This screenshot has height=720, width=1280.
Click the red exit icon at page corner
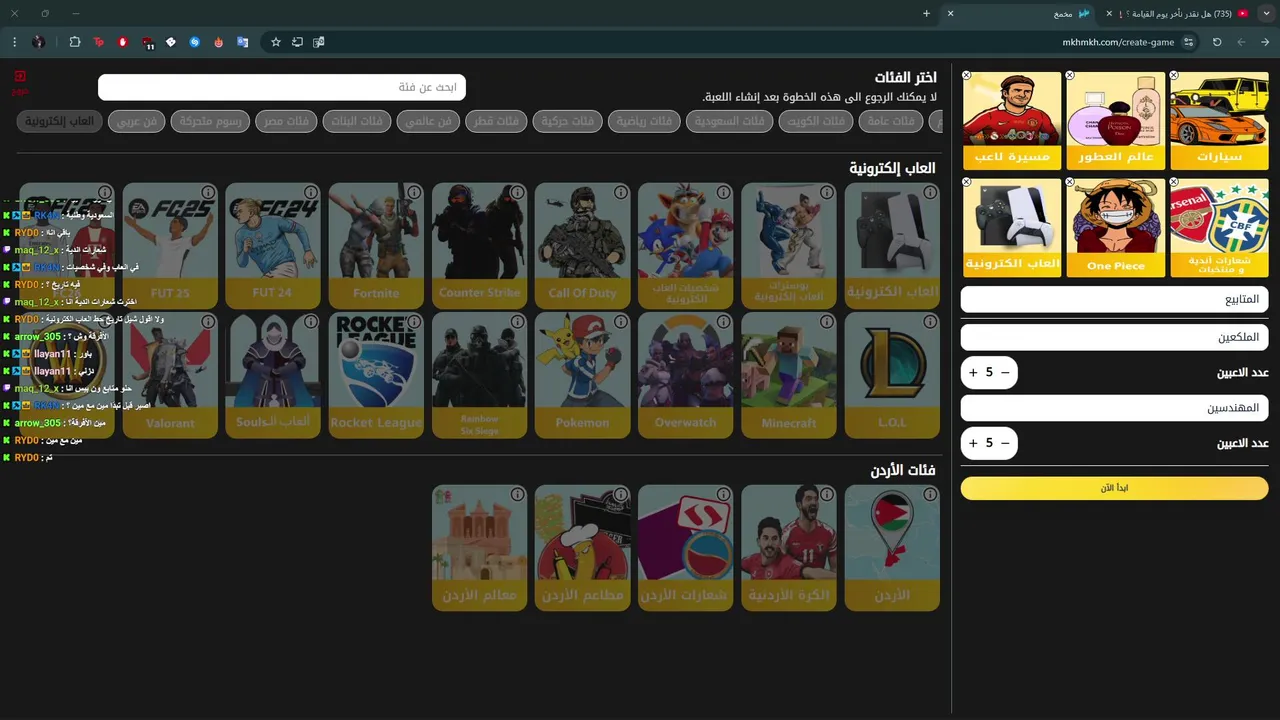(x=20, y=76)
